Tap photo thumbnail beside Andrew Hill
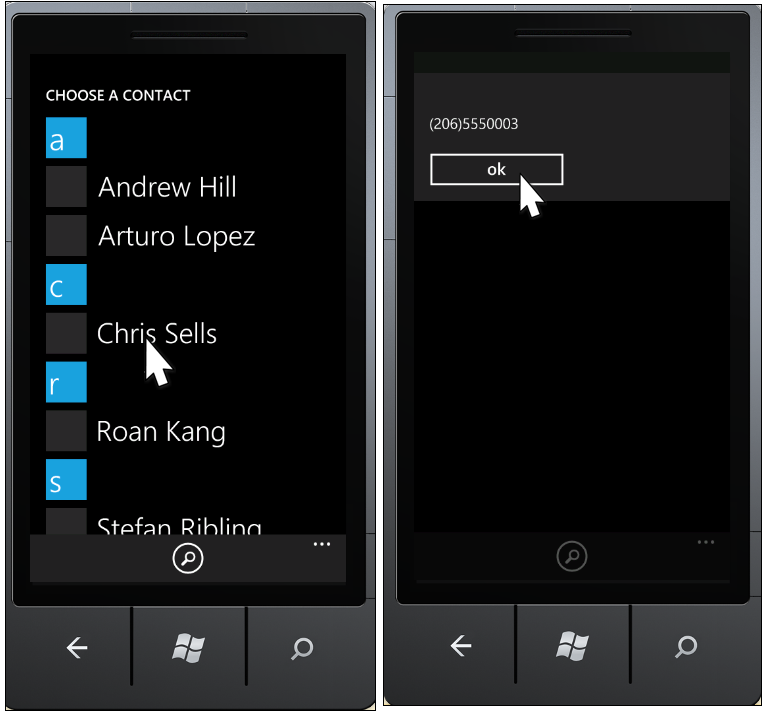 (x=66, y=187)
